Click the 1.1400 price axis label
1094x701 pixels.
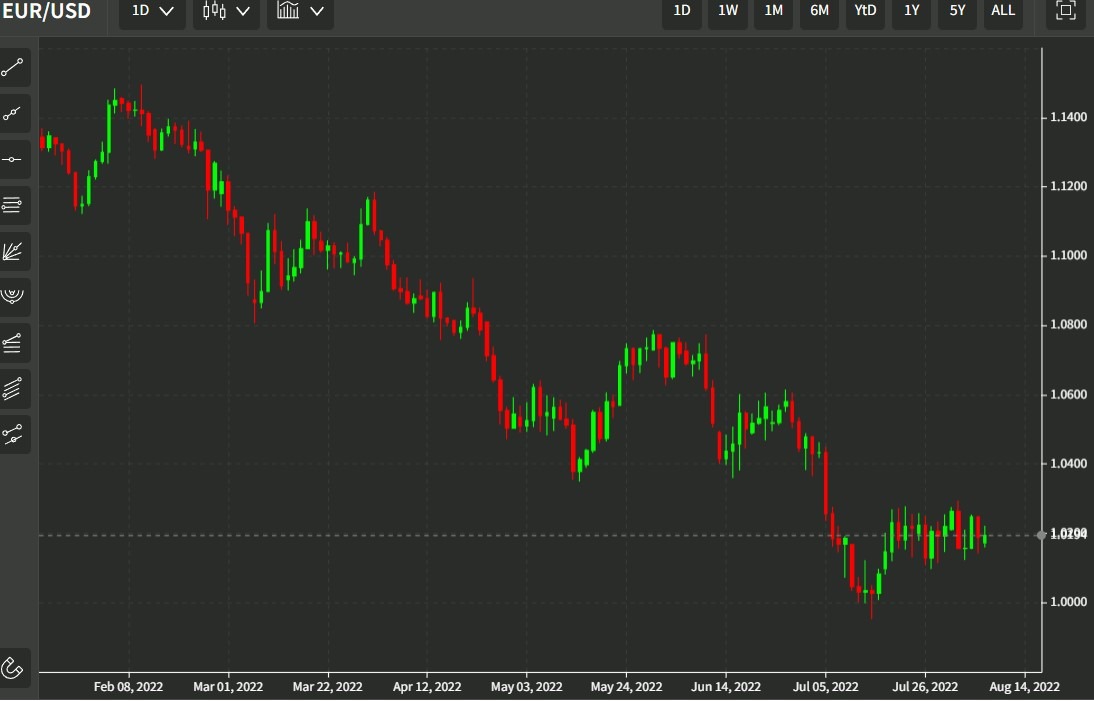point(1068,117)
